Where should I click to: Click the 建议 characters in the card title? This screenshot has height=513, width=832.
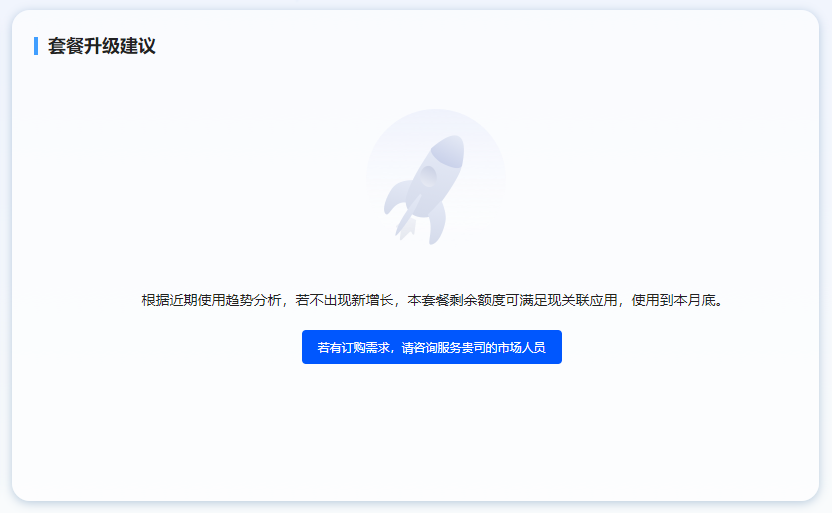[x=138, y=46]
